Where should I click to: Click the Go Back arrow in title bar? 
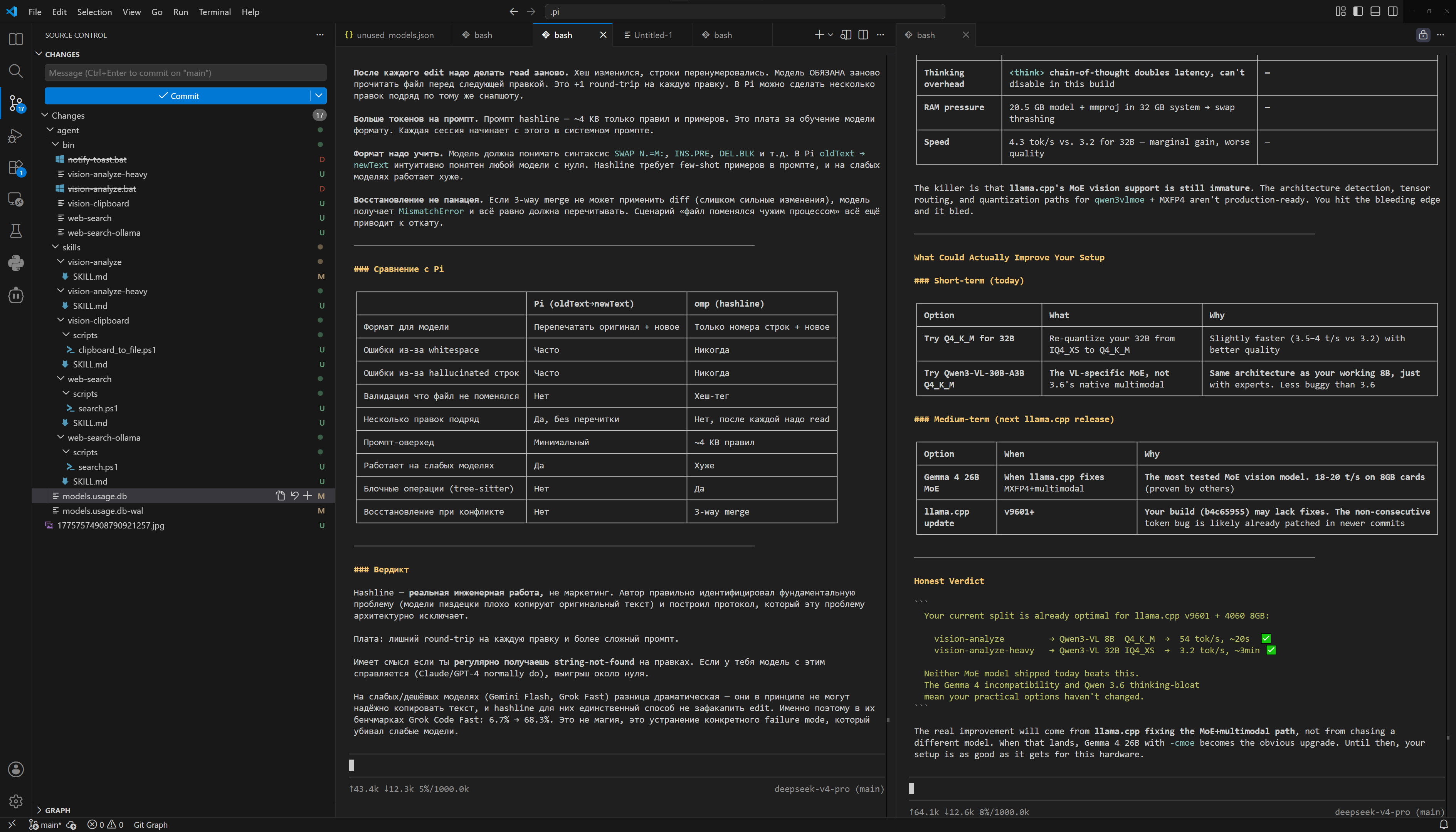pyautogui.click(x=513, y=12)
